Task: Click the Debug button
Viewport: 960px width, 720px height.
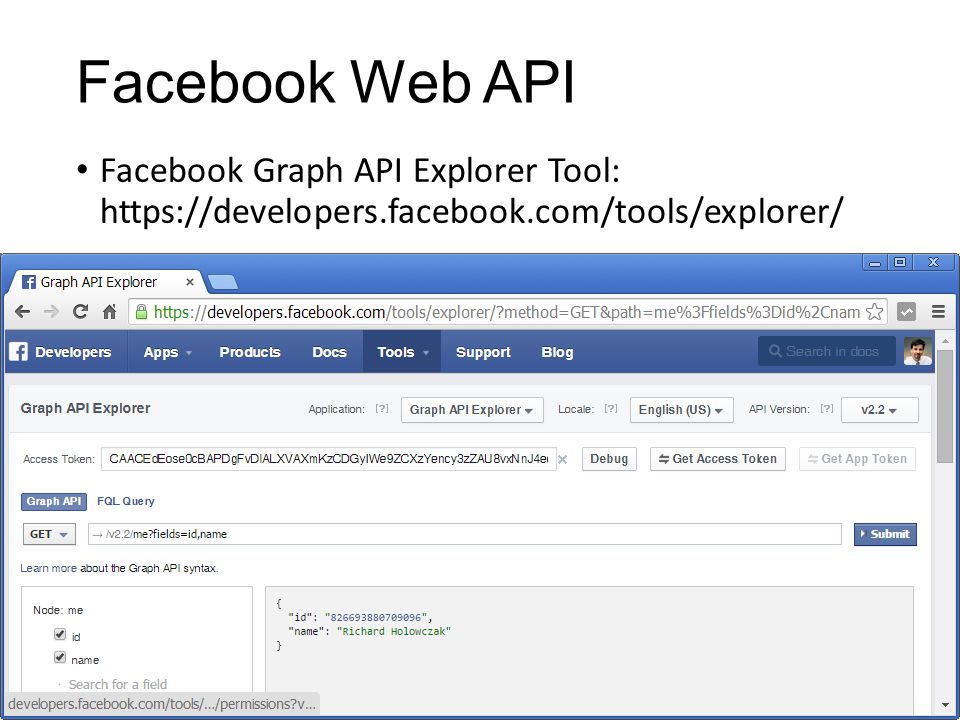Action: 609,459
